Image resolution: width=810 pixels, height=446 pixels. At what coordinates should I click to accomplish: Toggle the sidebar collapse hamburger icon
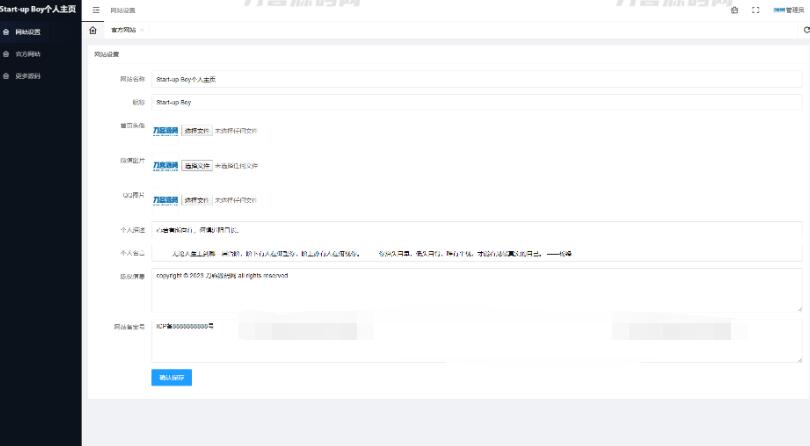(96, 10)
